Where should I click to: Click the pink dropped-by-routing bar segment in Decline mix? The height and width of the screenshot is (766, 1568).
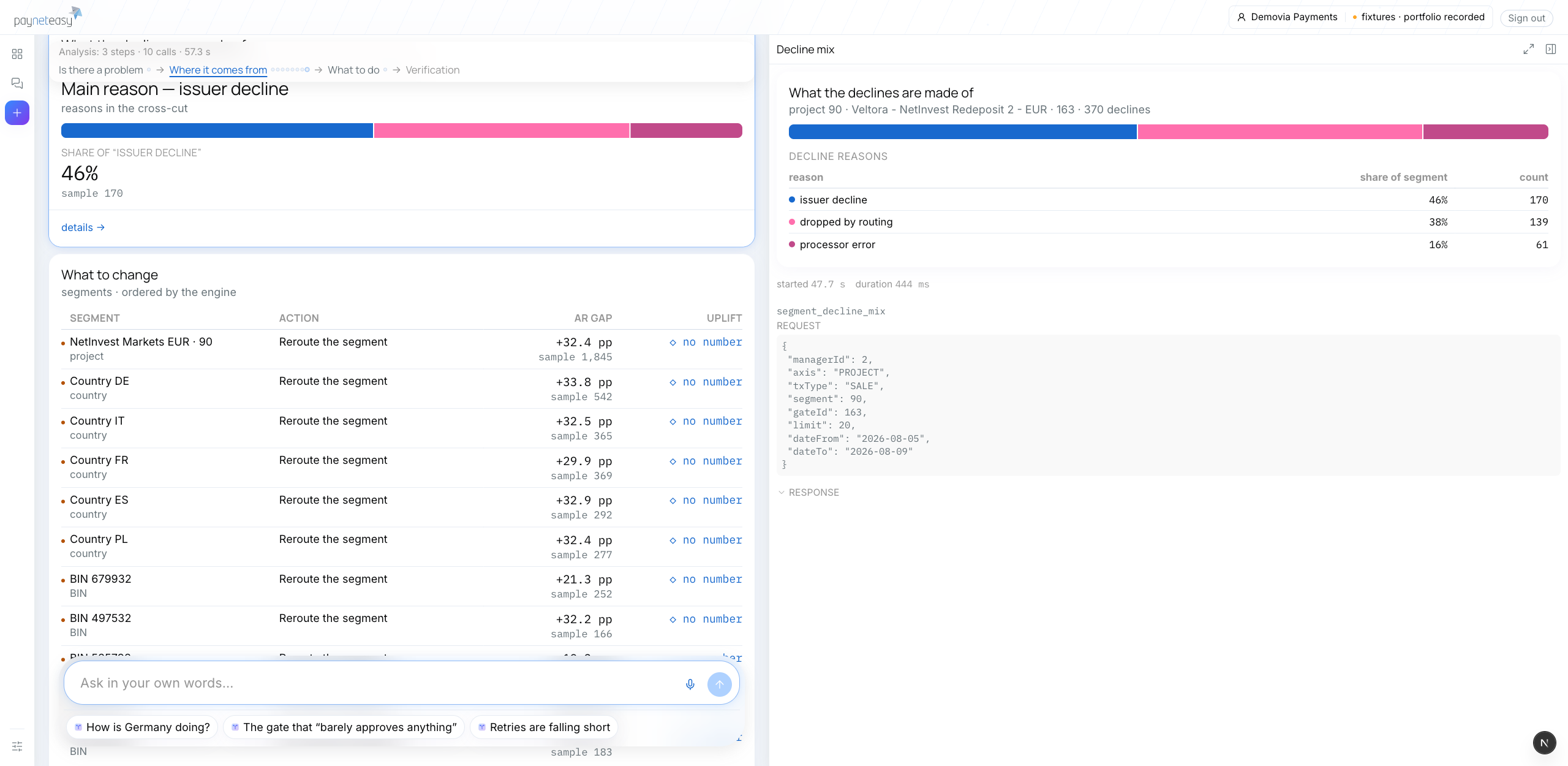coord(1280,132)
